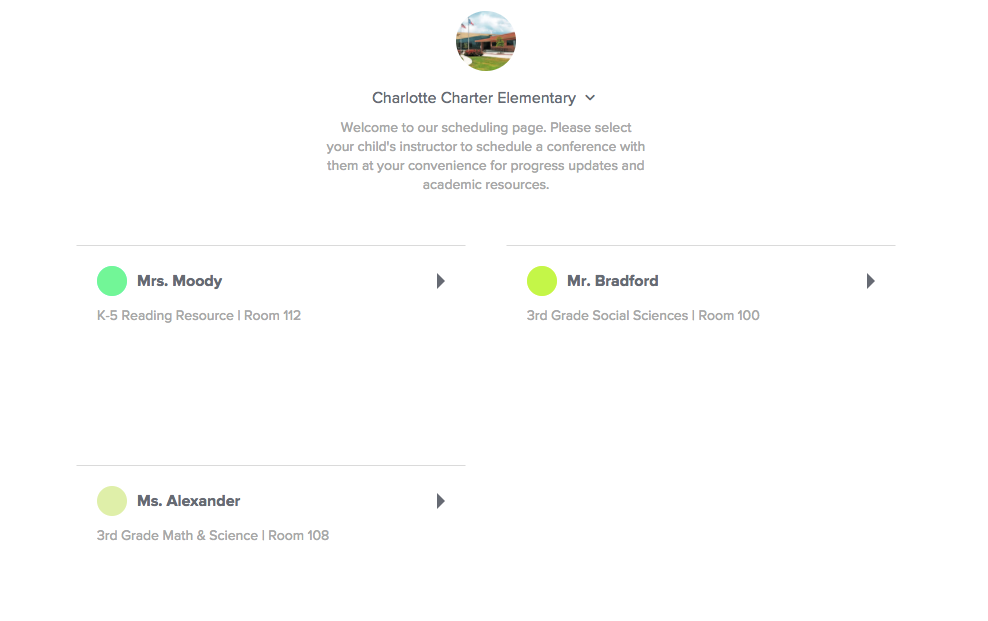Click the Ms. Alexander name label
Screen dimensions: 988x621
click(189, 501)
